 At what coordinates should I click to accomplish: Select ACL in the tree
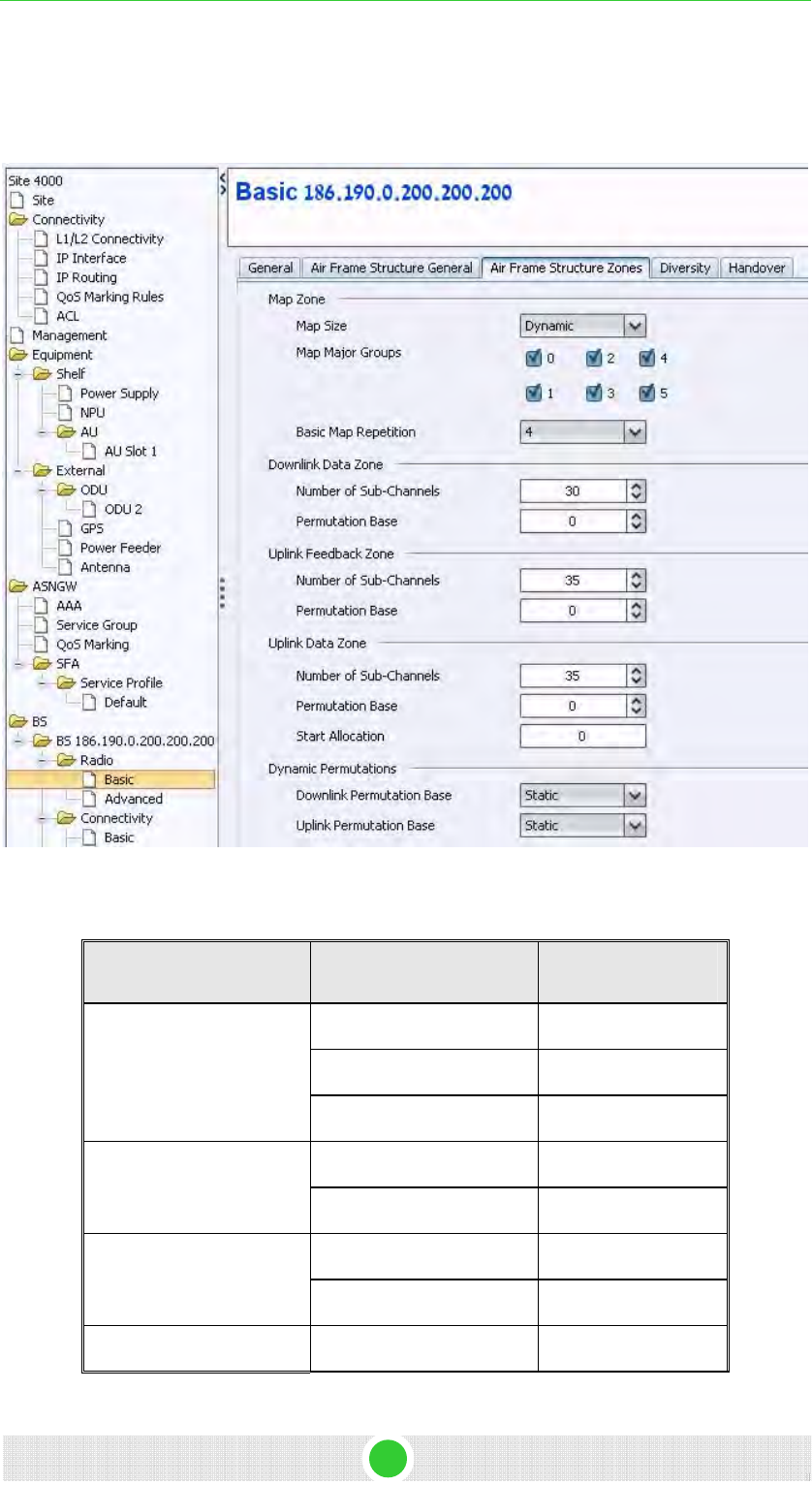(68, 316)
